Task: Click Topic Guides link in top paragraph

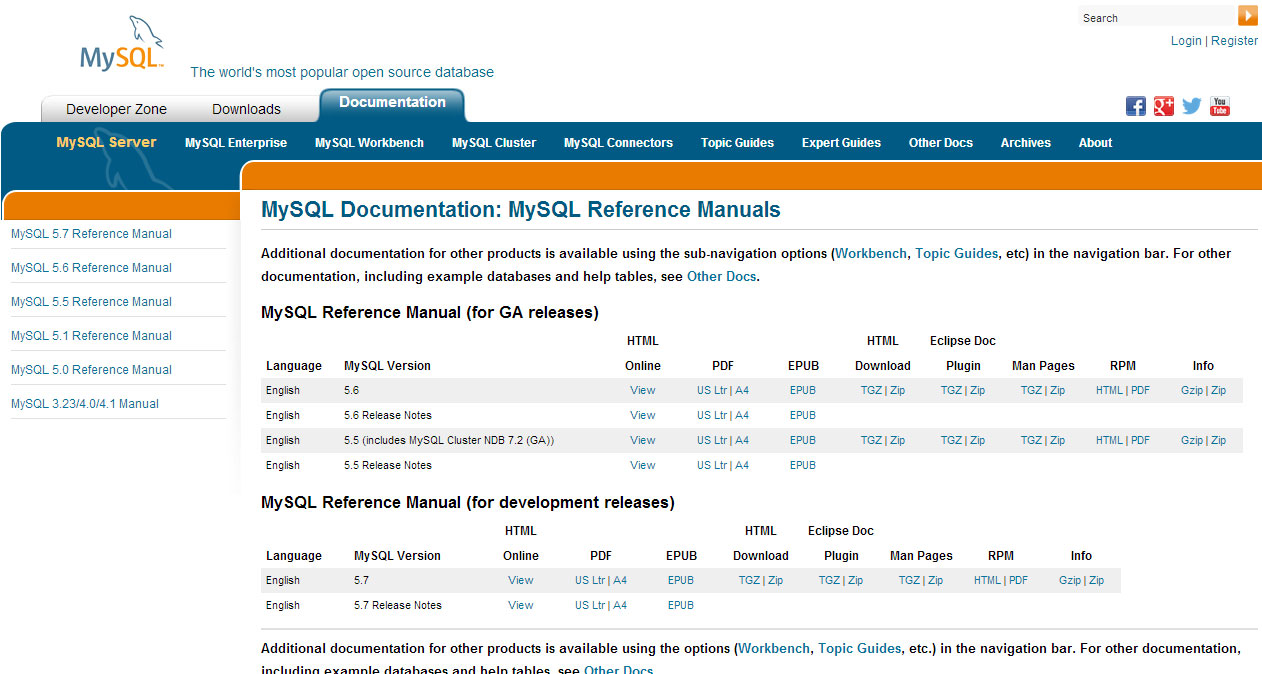Action: 956,254
